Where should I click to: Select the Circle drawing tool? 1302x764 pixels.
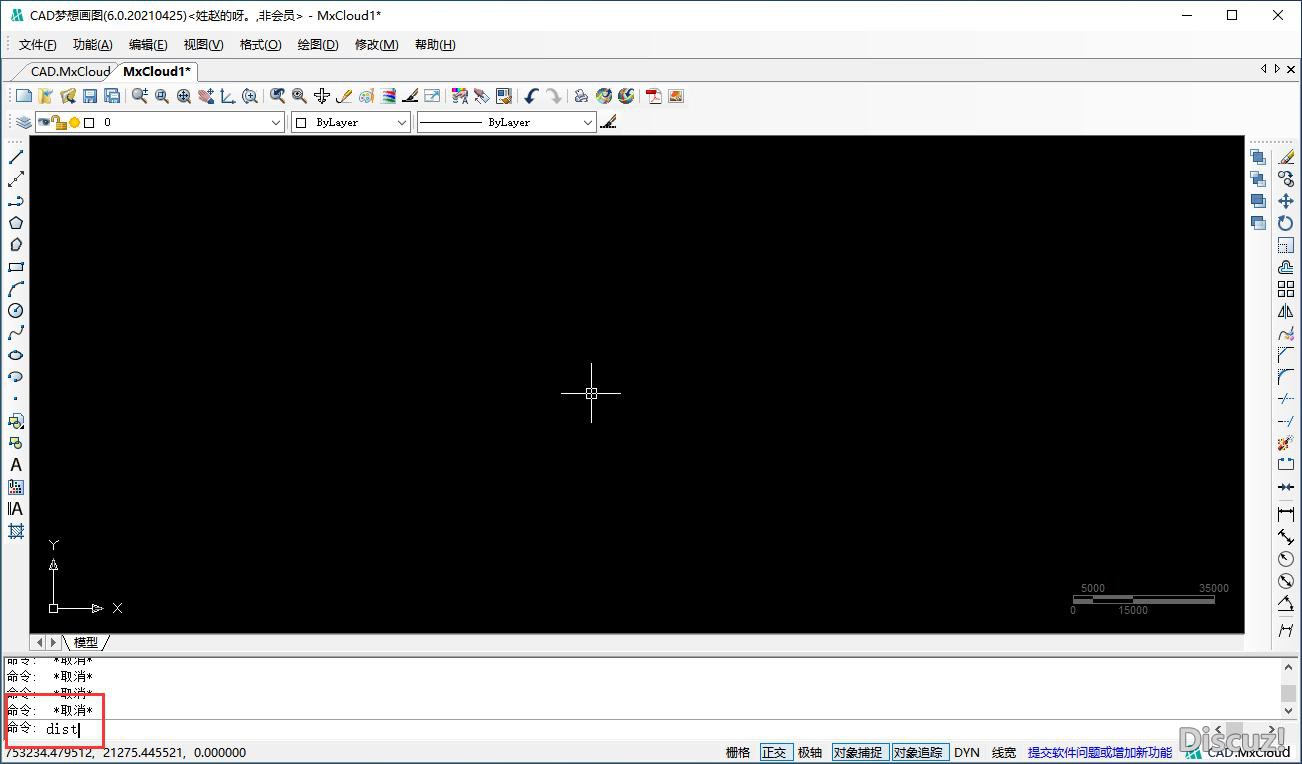click(16, 311)
